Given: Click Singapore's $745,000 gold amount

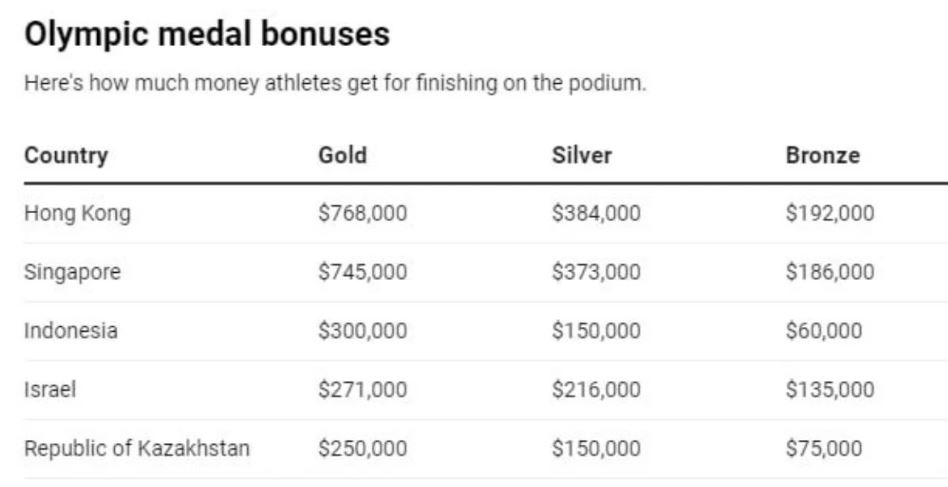Looking at the screenshot, I should (x=362, y=272).
